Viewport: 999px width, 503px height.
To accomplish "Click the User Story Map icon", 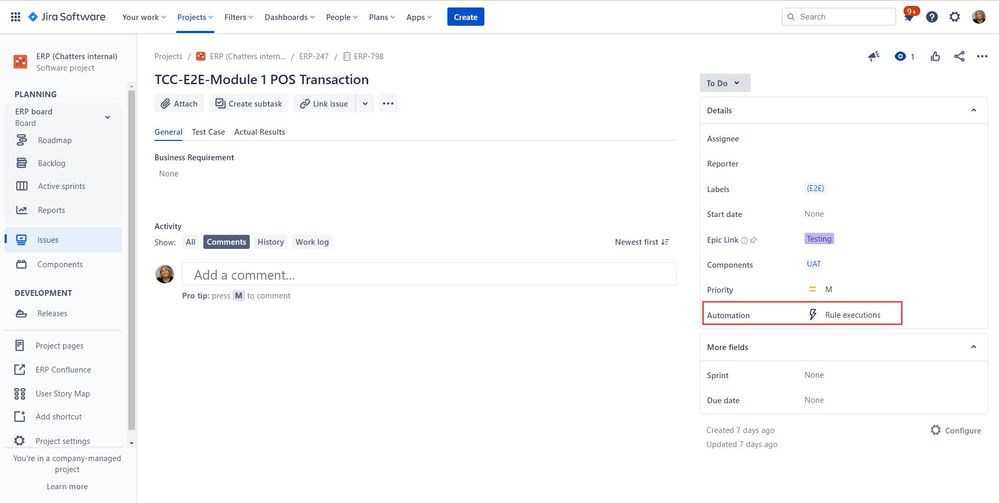I will click(x=20, y=393).
